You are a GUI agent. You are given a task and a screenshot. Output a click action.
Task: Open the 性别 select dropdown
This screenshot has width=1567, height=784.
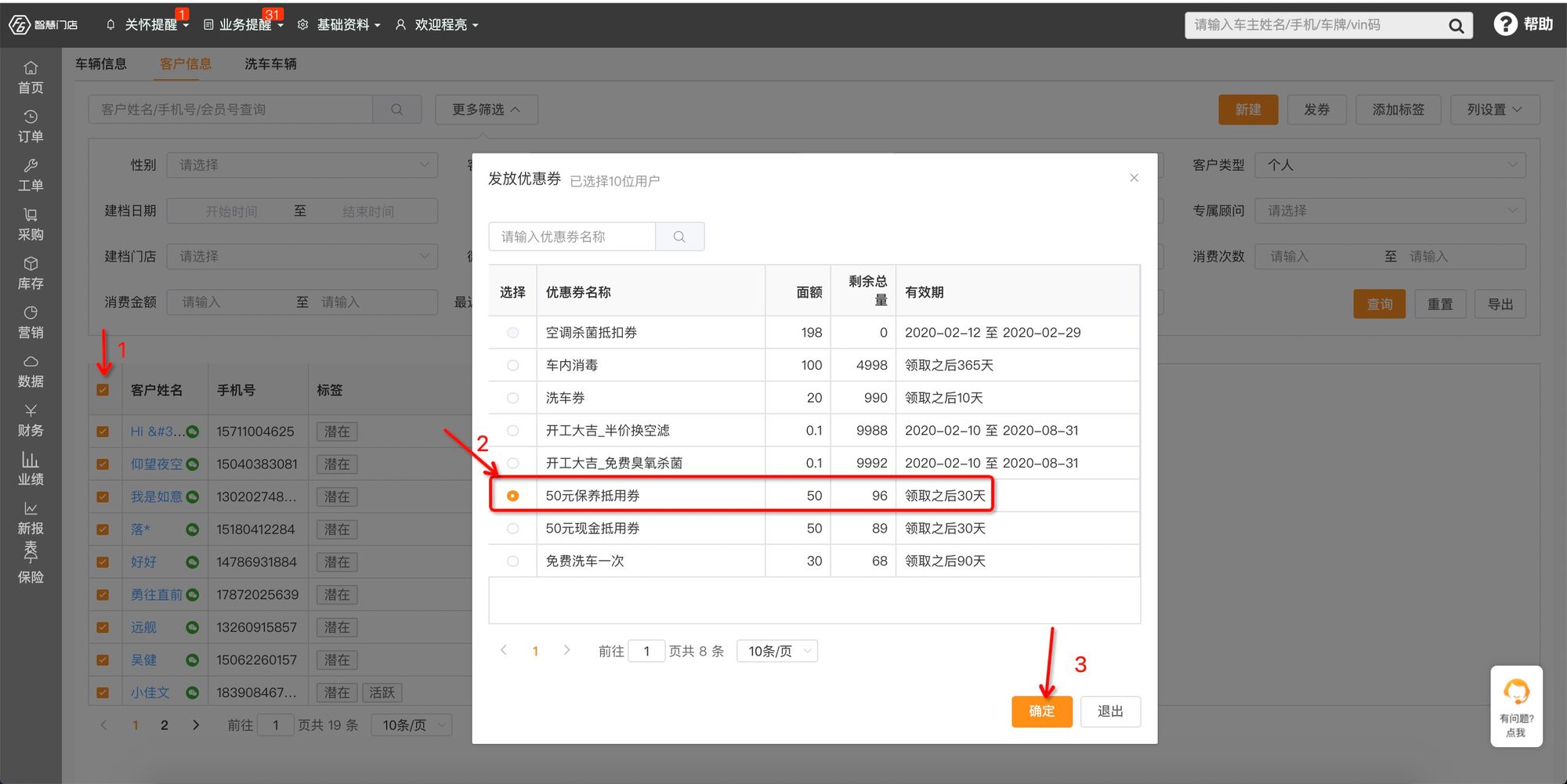coord(302,165)
